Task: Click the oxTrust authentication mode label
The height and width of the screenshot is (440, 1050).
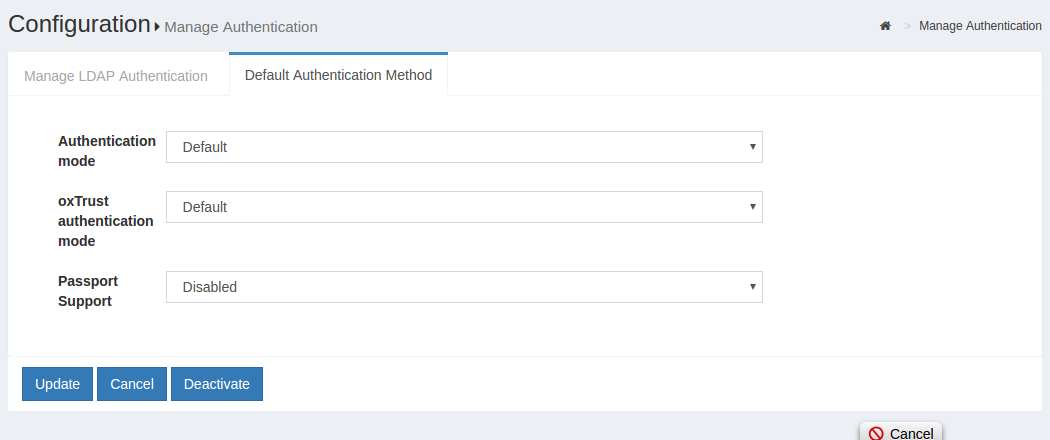Action: click(106, 221)
